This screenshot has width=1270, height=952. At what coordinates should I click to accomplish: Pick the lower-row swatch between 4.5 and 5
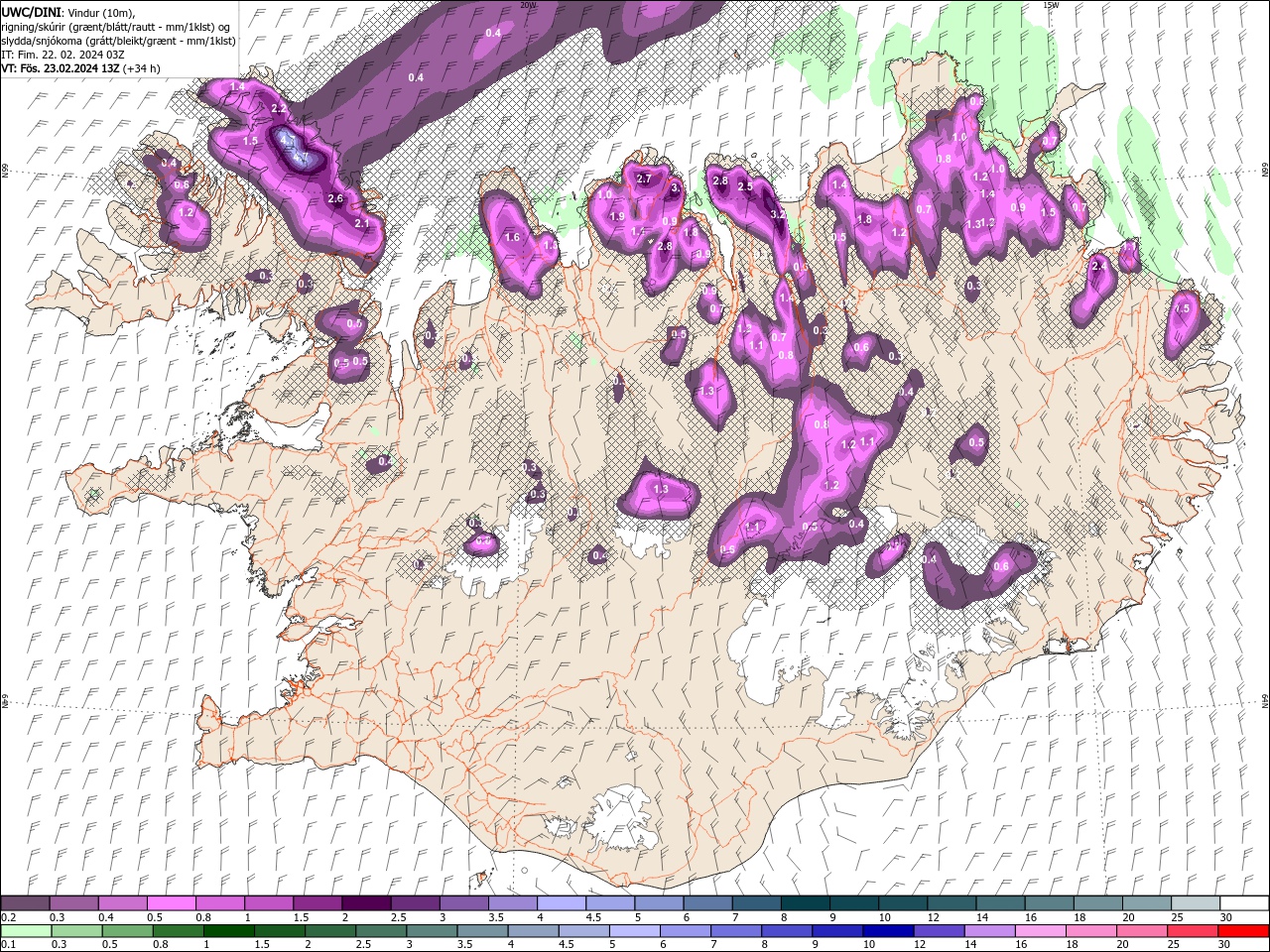tap(584, 931)
